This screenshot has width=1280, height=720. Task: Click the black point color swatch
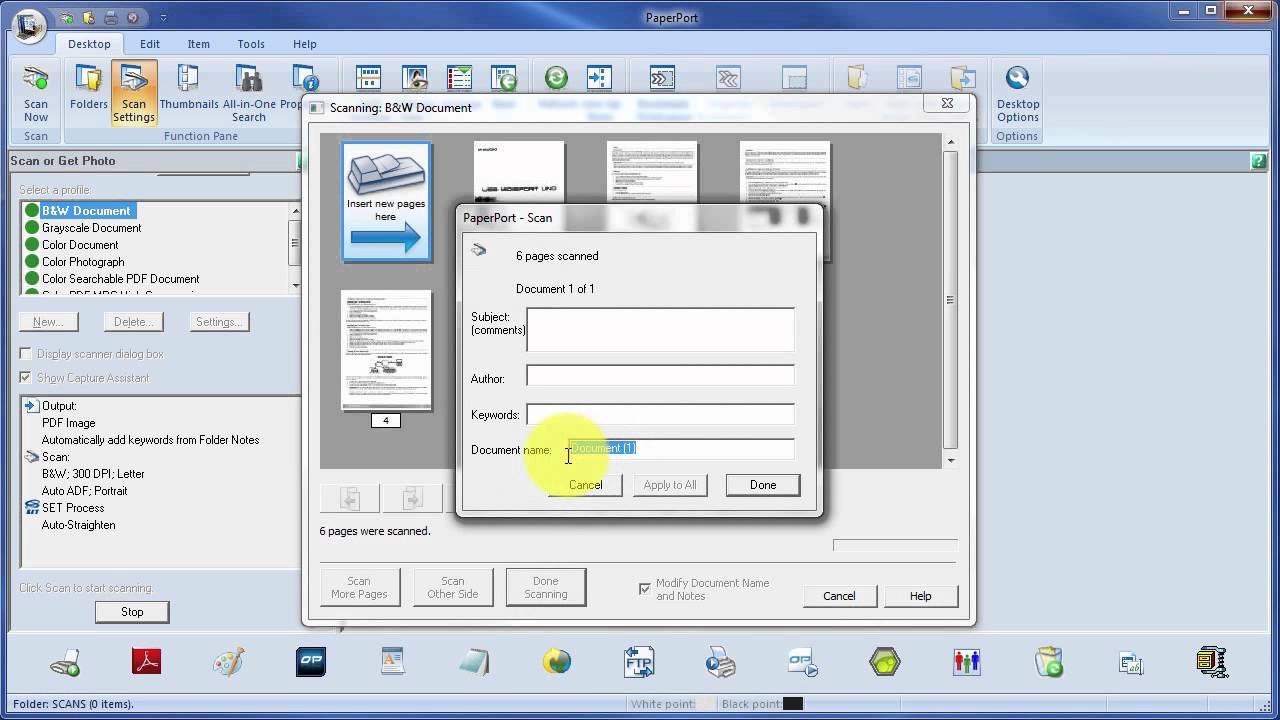pyautogui.click(x=793, y=704)
